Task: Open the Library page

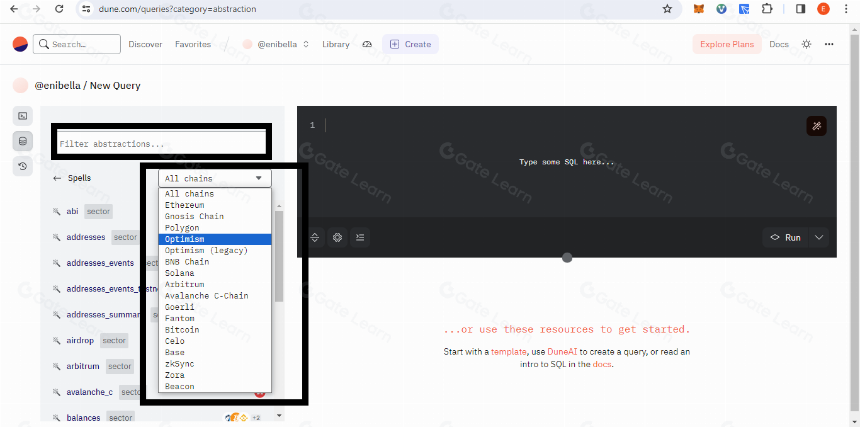Action: pos(336,44)
